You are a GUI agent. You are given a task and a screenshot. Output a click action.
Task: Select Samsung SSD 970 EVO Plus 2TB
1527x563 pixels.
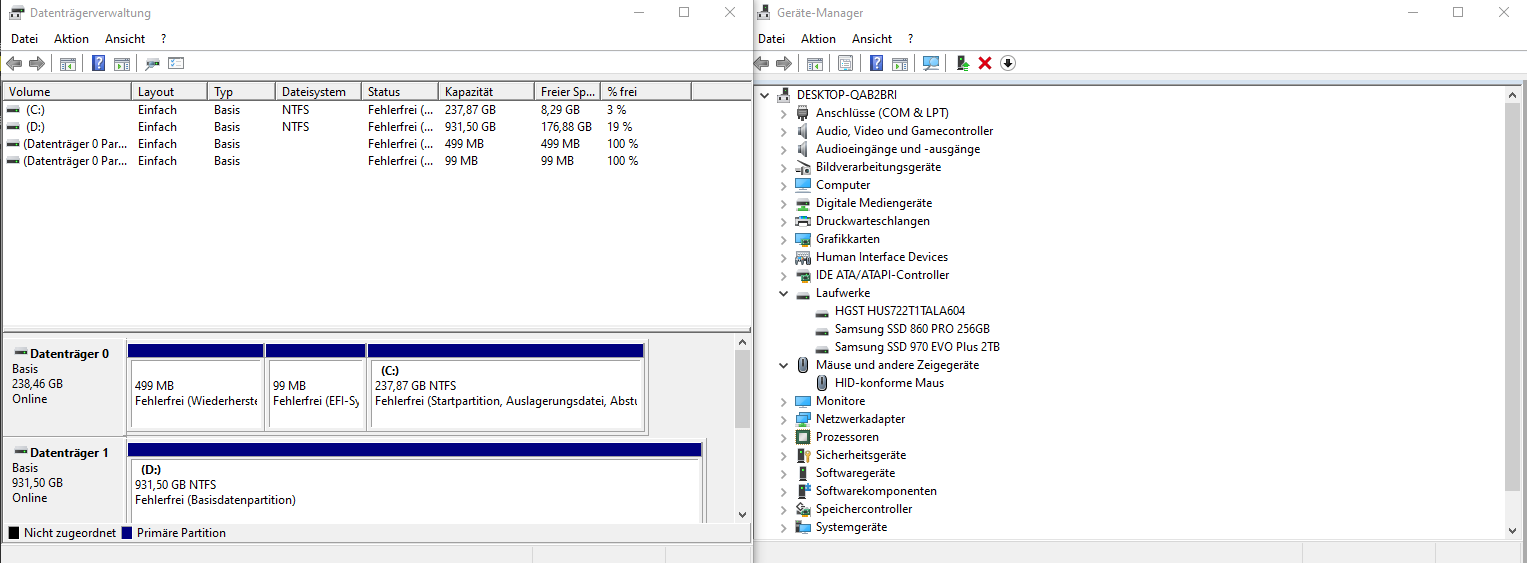917,347
